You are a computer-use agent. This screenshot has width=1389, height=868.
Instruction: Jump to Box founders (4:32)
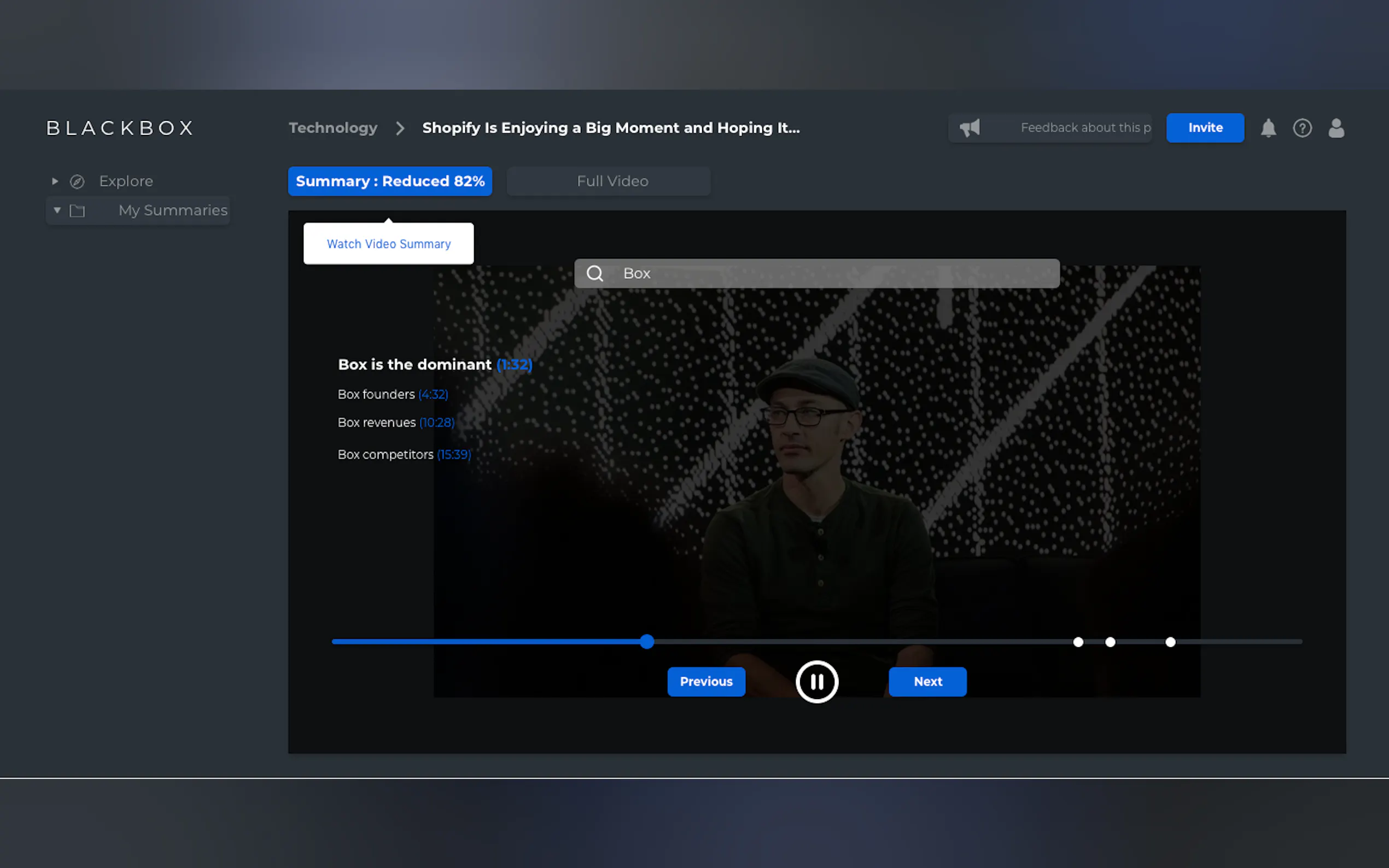[393, 395]
